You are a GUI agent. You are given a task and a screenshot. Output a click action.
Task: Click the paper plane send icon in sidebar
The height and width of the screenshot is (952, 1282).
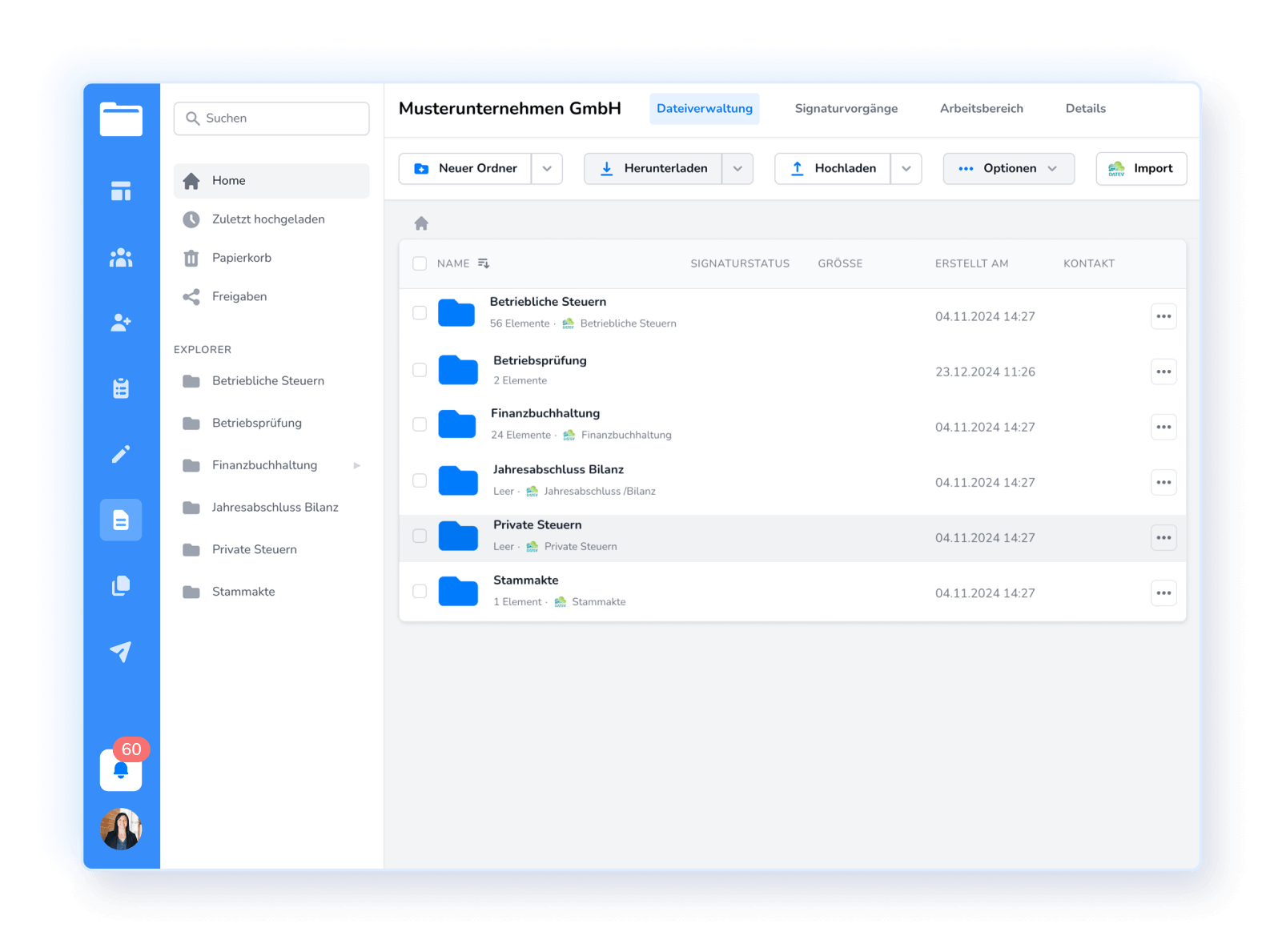[x=121, y=652]
